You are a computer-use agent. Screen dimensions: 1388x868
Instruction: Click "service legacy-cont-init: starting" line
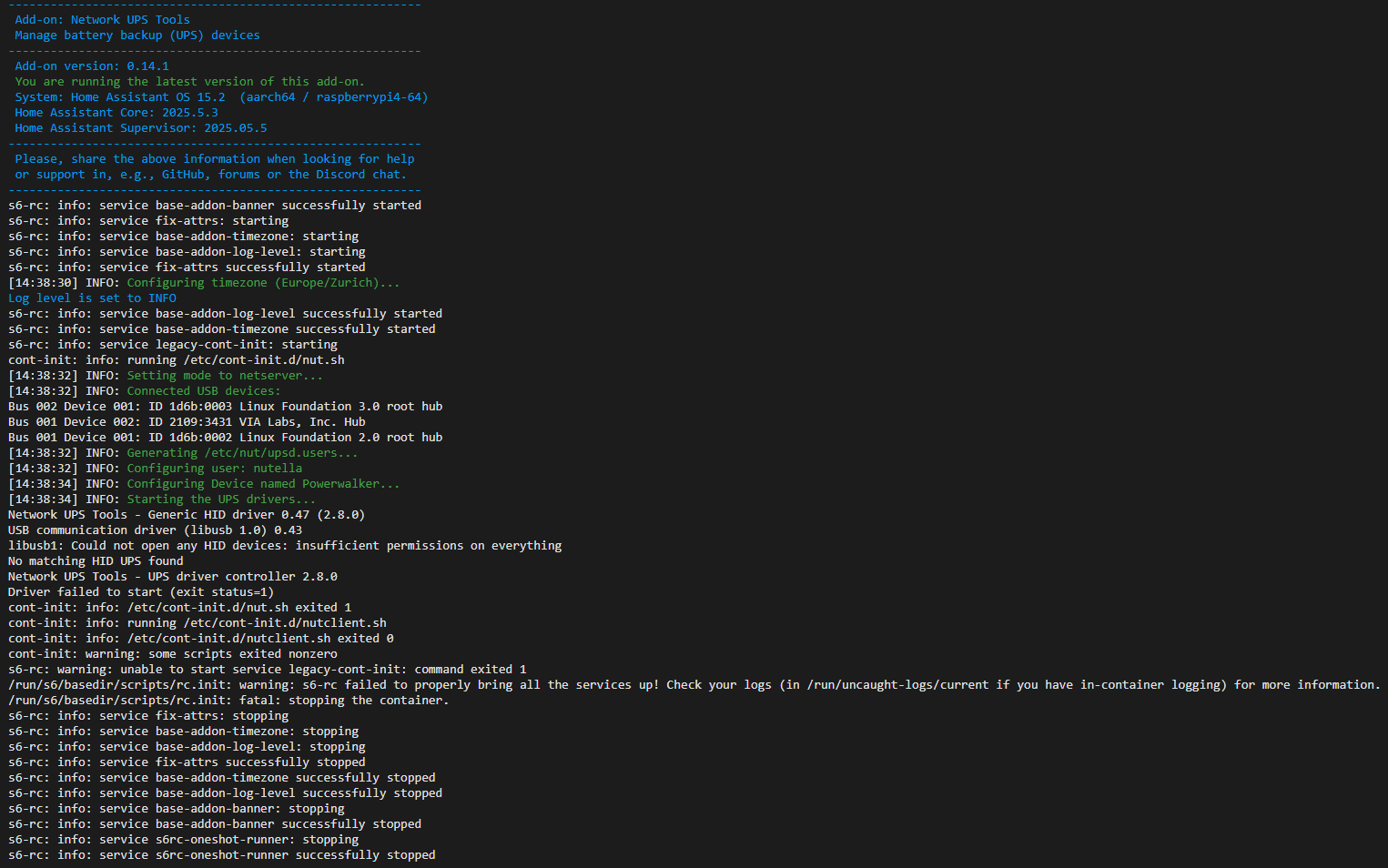173,344
